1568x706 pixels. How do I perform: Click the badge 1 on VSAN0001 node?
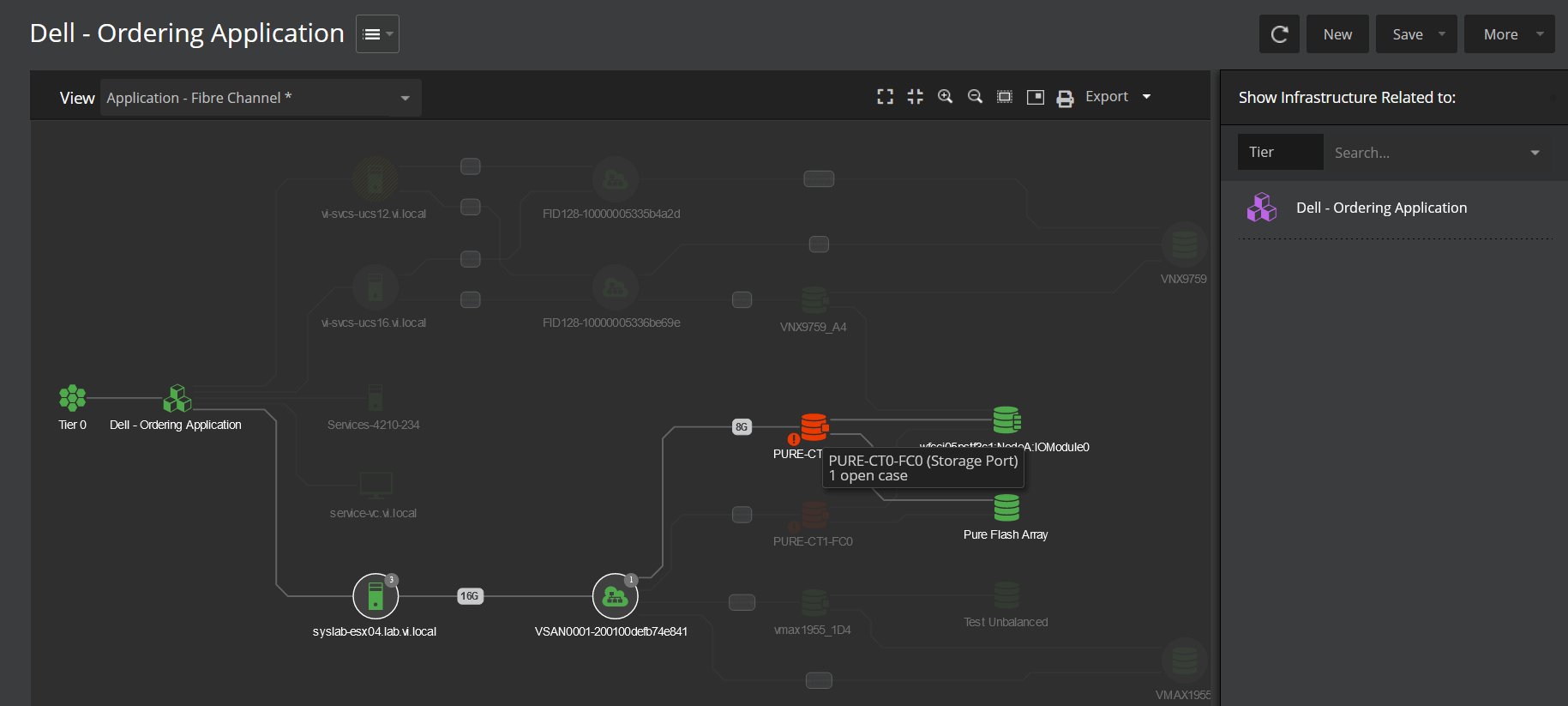(631, 580)
